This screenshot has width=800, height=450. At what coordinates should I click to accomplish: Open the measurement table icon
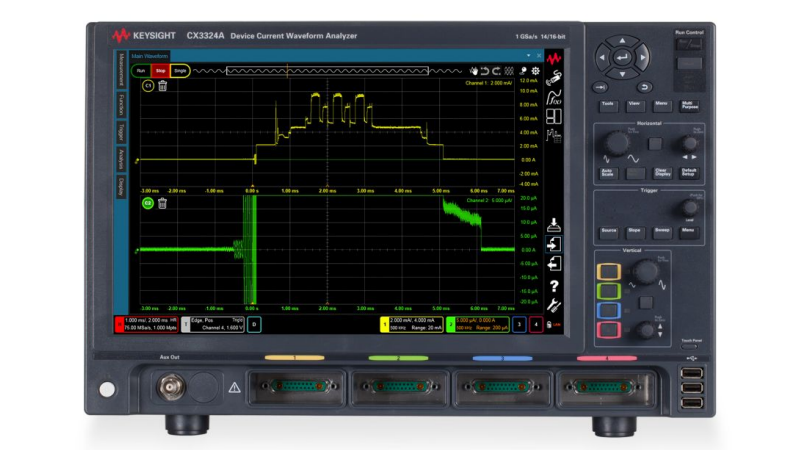(x=554, y=136)
